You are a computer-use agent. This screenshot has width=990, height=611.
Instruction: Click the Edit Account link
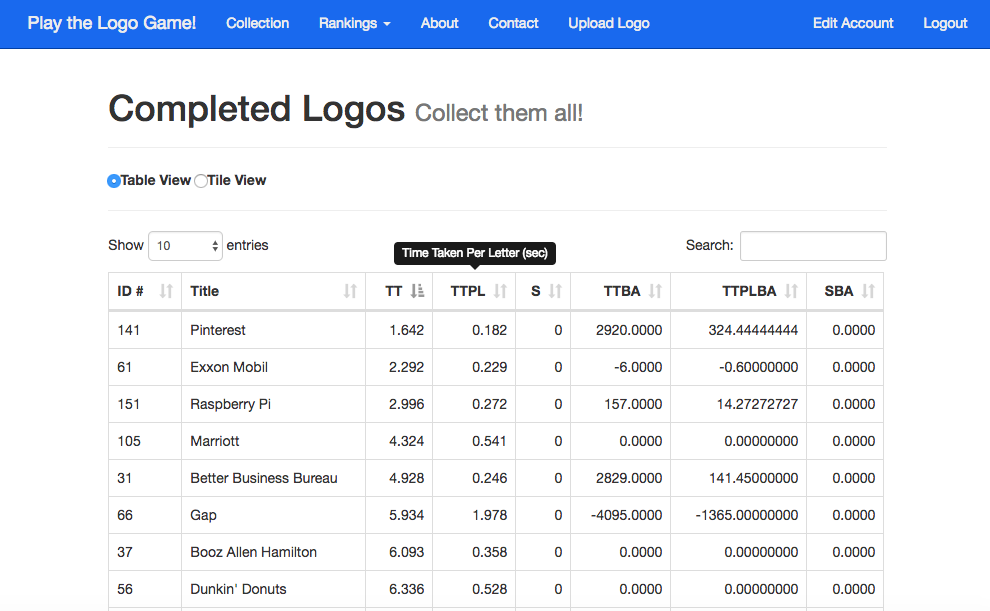tap(853, 23)
